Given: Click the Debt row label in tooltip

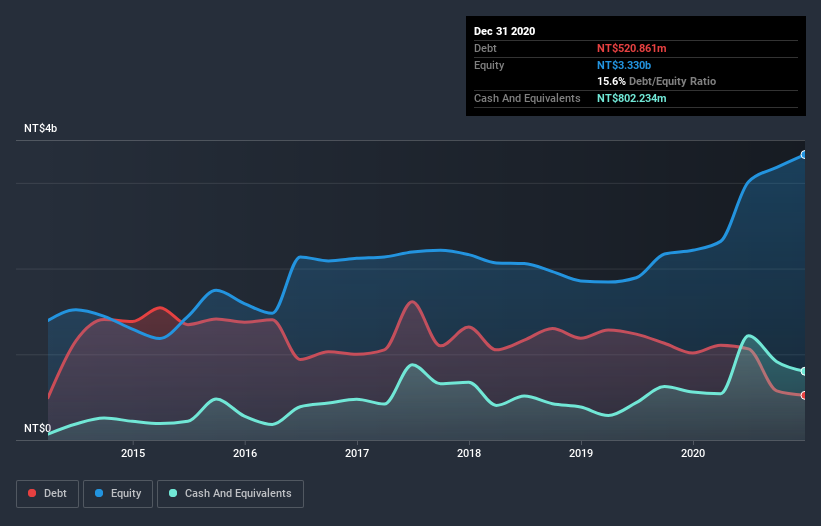Looking at the screenshot, I should (485, 48).
